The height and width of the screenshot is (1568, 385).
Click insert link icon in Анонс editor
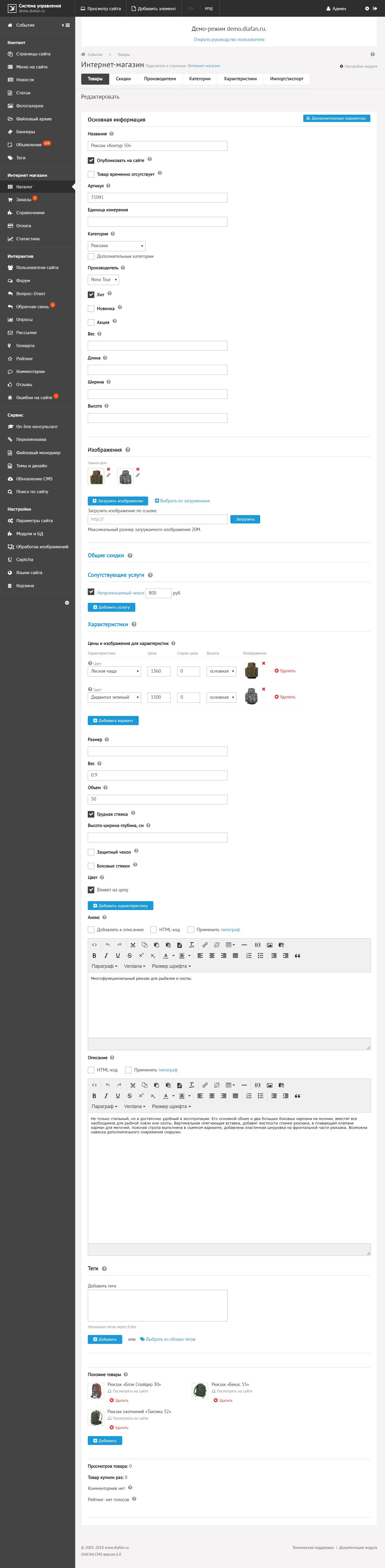(x=205, y=945)
